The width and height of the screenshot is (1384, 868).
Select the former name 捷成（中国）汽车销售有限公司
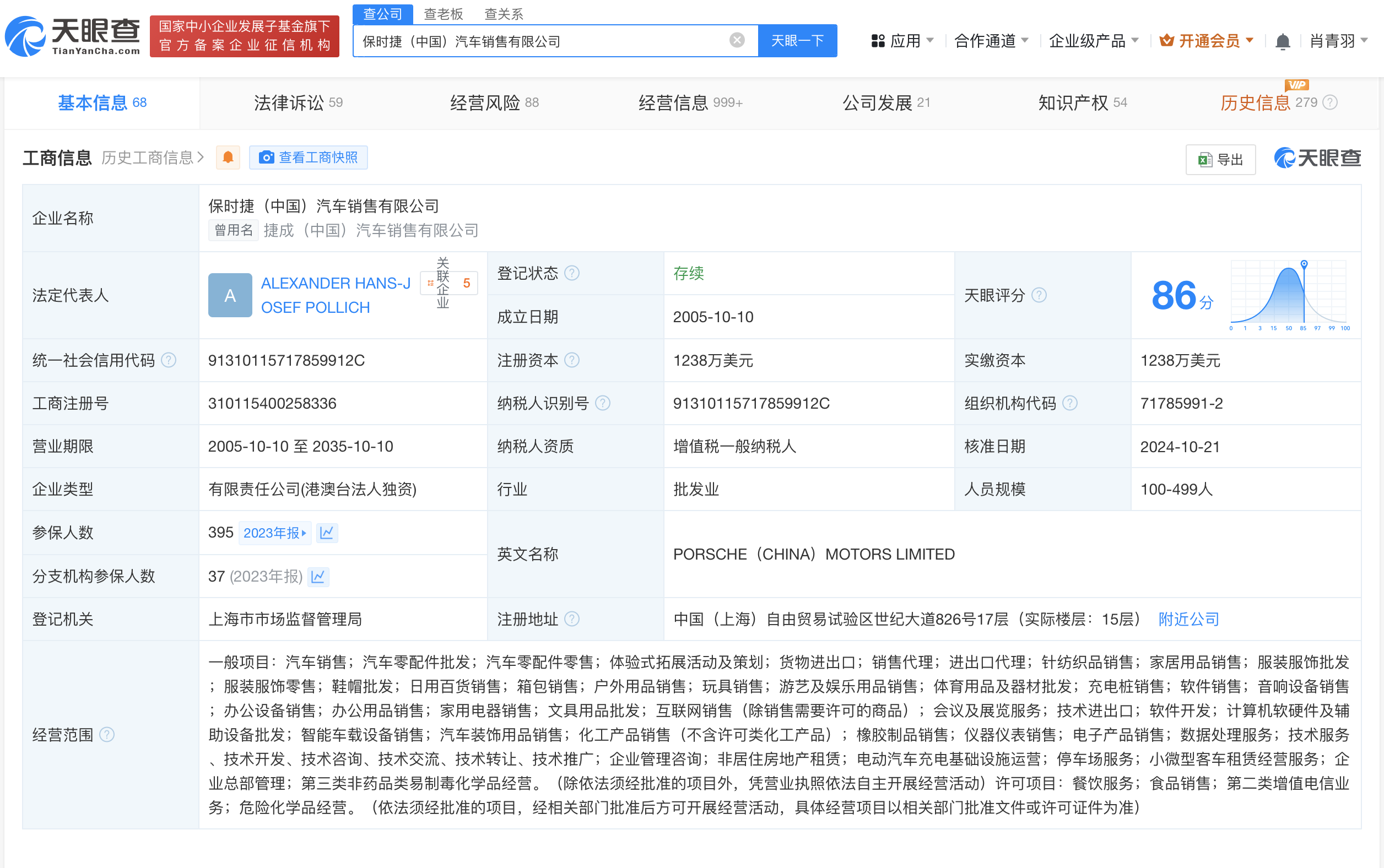[371, 230]
